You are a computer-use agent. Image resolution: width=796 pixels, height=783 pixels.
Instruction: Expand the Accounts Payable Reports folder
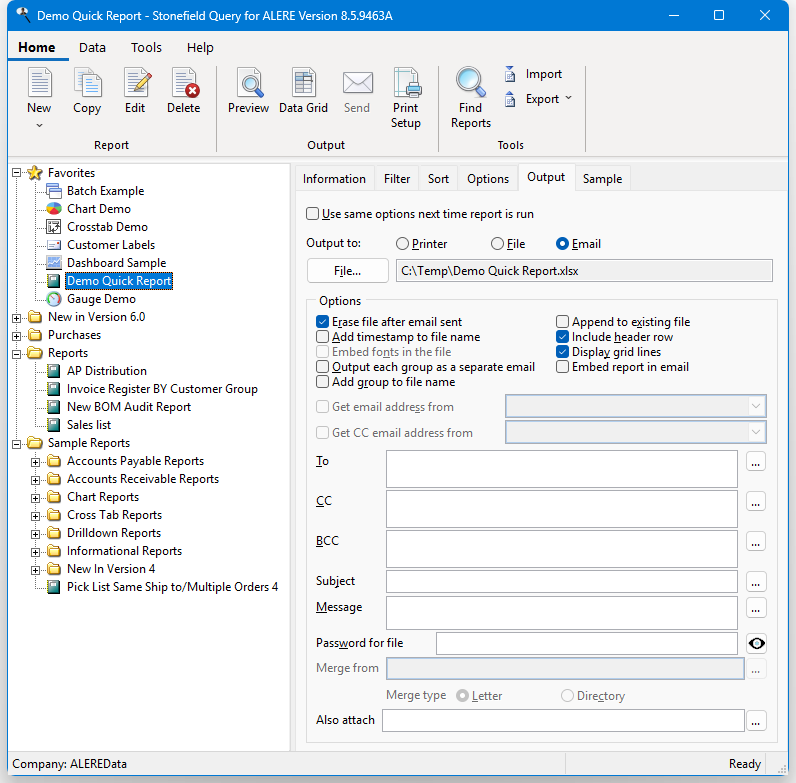36,461
